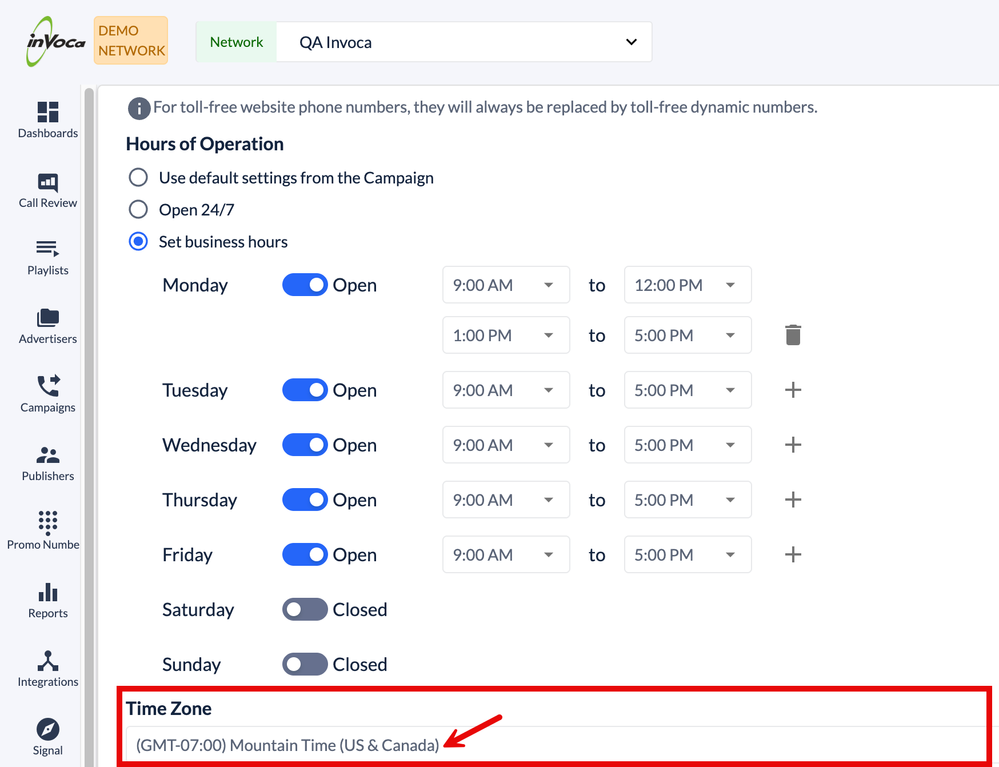This screenshot has width=999, height=767.
Task: Open Friday's 9:00 AM start time dropdown
Action: click(505, 554)
